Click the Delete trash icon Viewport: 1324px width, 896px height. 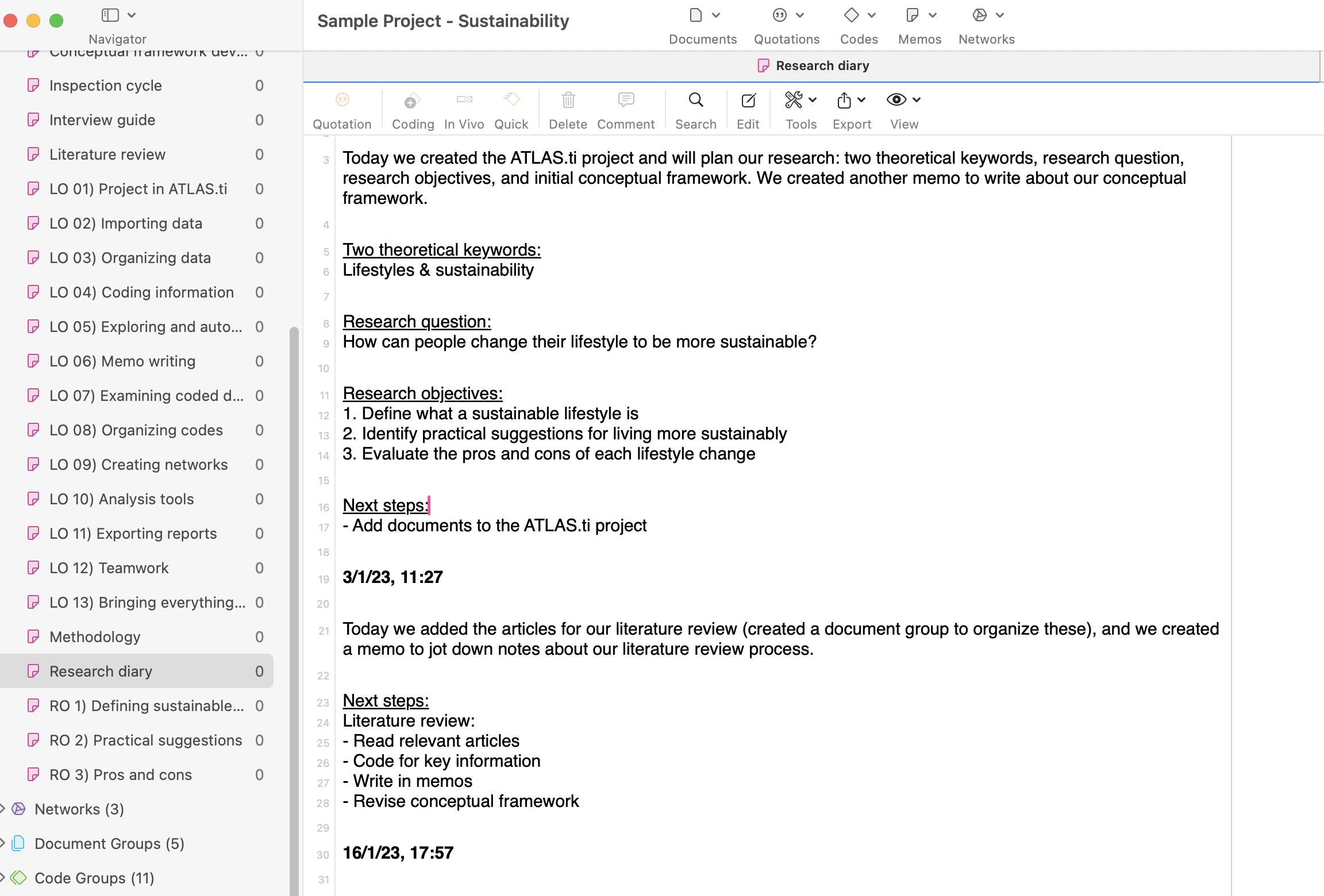tap(568, 100)
